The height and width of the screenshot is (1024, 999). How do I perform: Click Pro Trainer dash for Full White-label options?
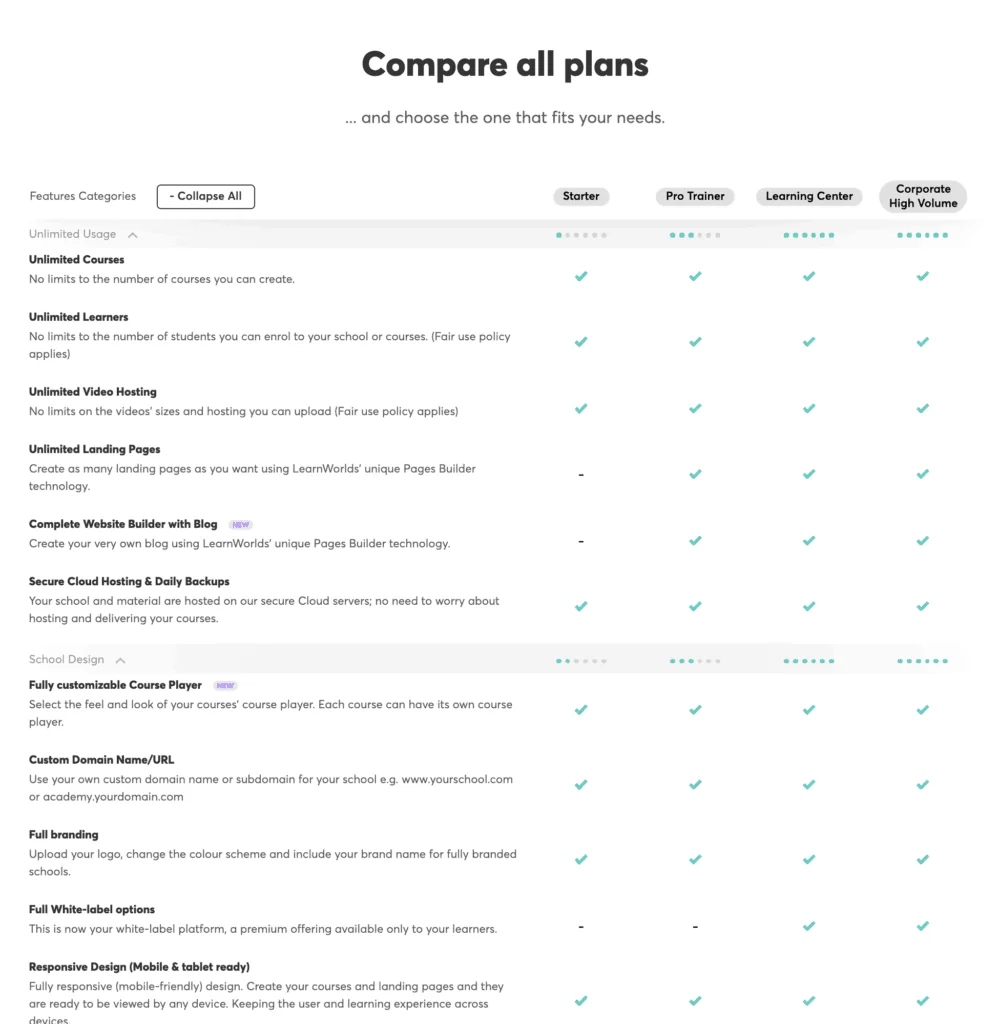(695, 926)
